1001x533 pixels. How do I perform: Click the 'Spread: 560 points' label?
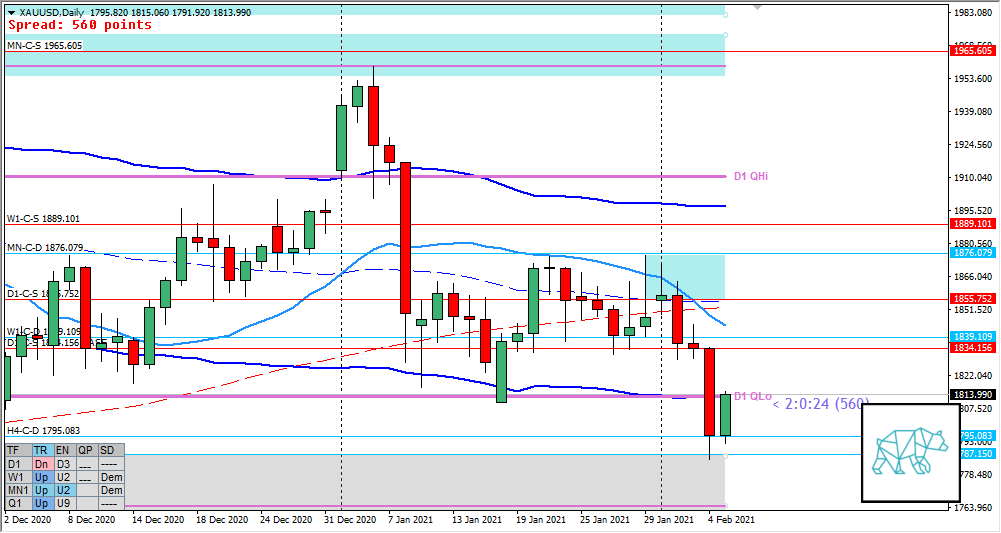[x=79, y=25]
